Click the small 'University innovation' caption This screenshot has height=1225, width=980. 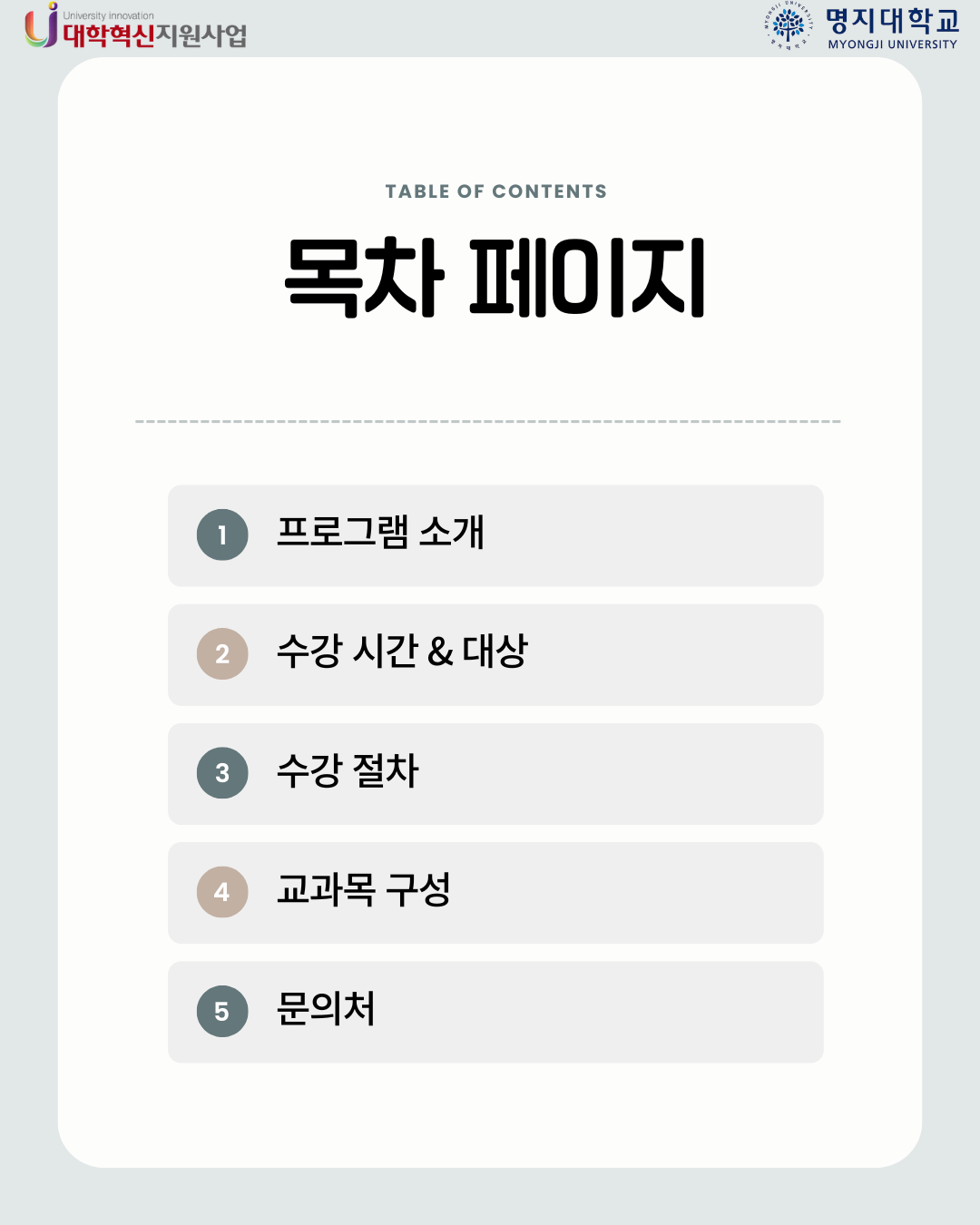(109, 15)
